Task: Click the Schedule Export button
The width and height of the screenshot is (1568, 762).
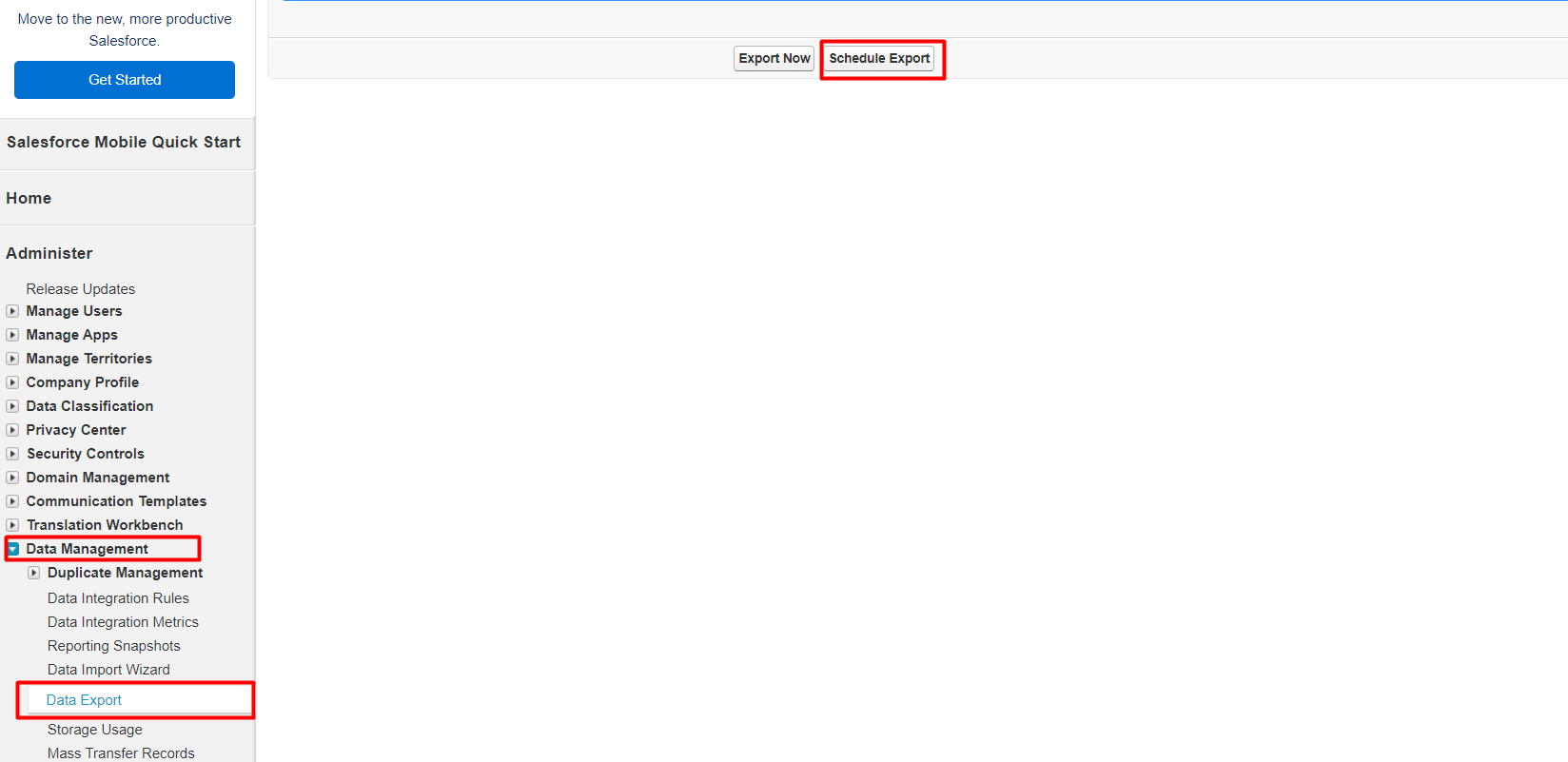Action: point(879,58)
